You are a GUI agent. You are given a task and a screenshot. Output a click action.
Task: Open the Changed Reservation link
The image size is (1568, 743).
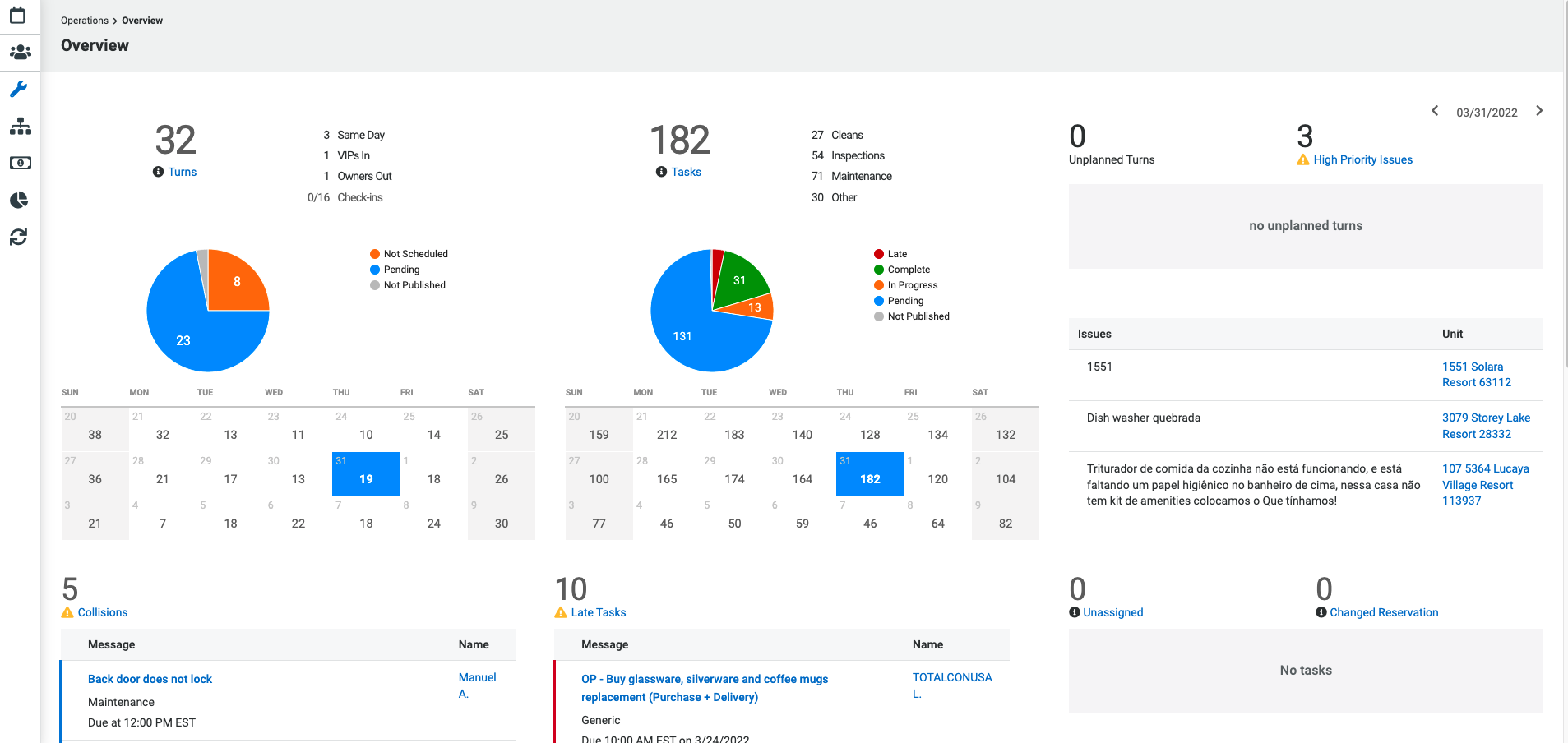pyautogui.click(x=1385, y=612)
